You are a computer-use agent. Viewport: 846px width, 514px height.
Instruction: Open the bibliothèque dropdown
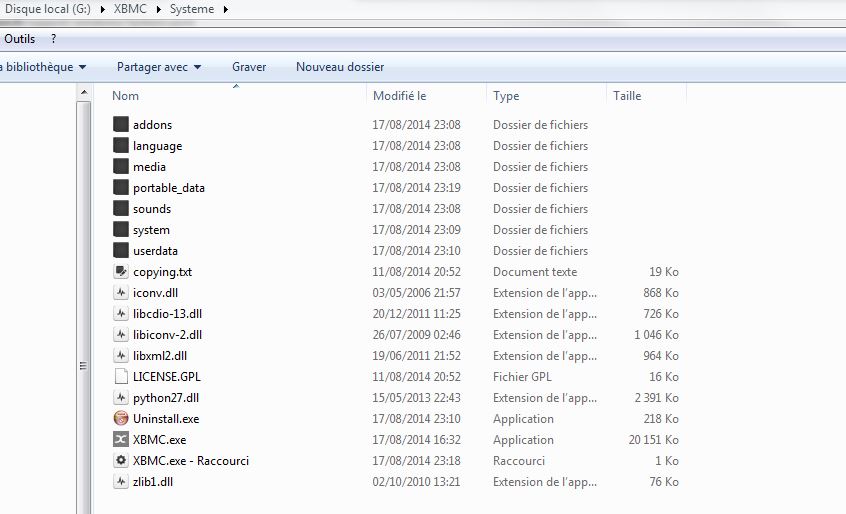(43, 67)
